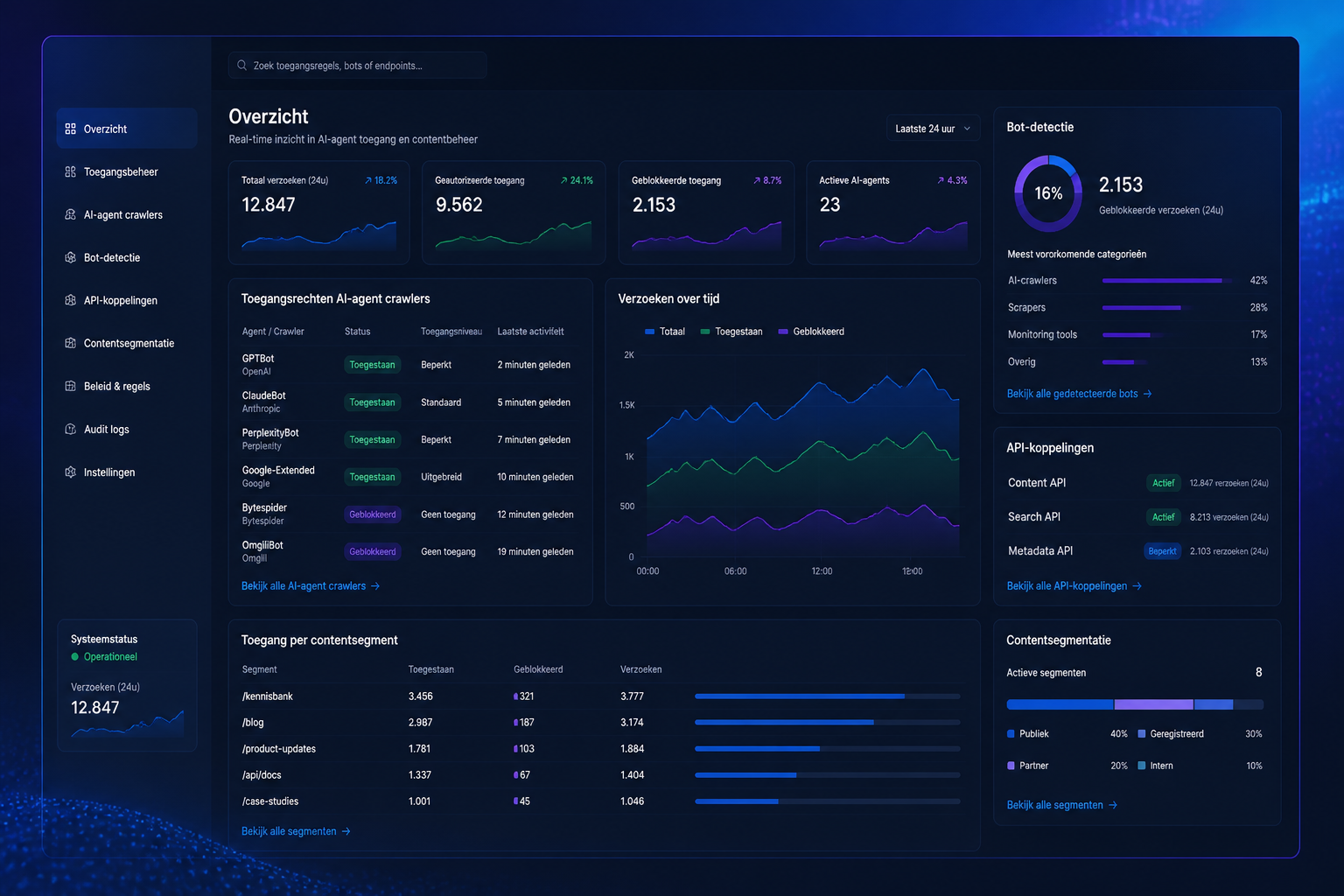Screen dimensions: 1344x896
Task: Open AI-agent crawlers menu item
Action: [x=126, y=214]
